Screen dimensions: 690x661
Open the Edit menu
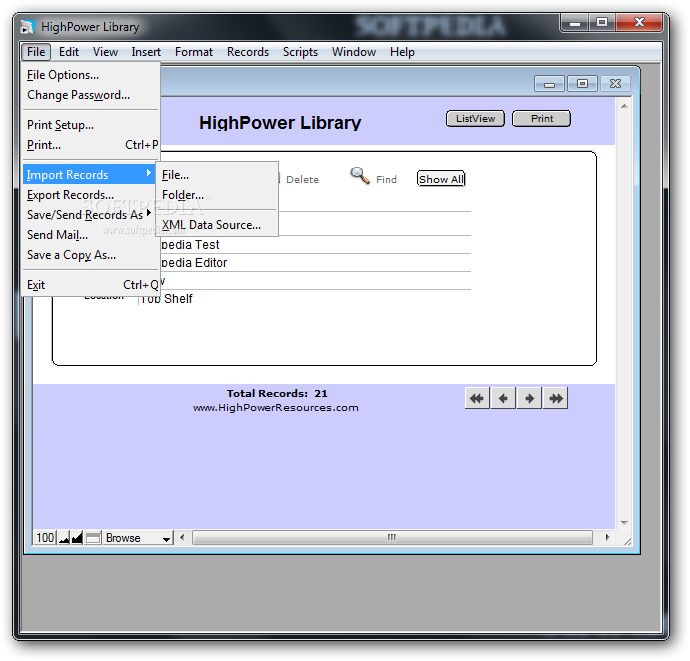click(69, 52)
